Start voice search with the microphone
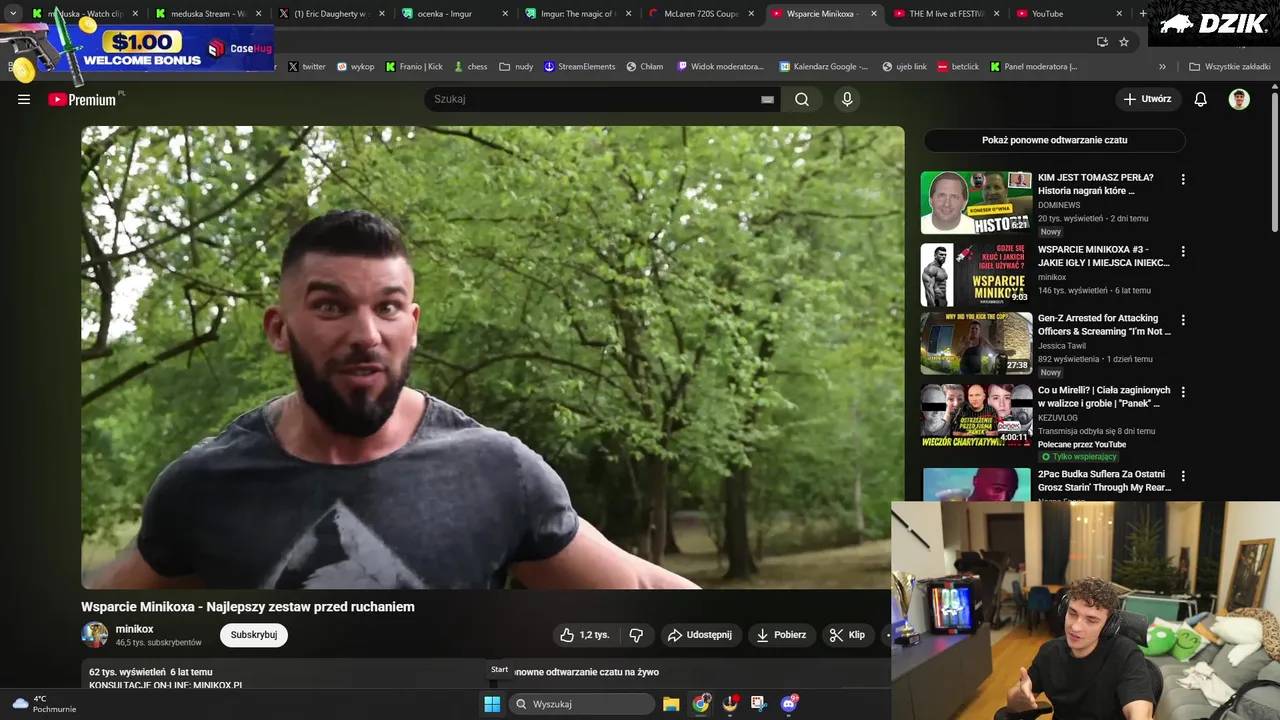 click(x=847, y=99)
